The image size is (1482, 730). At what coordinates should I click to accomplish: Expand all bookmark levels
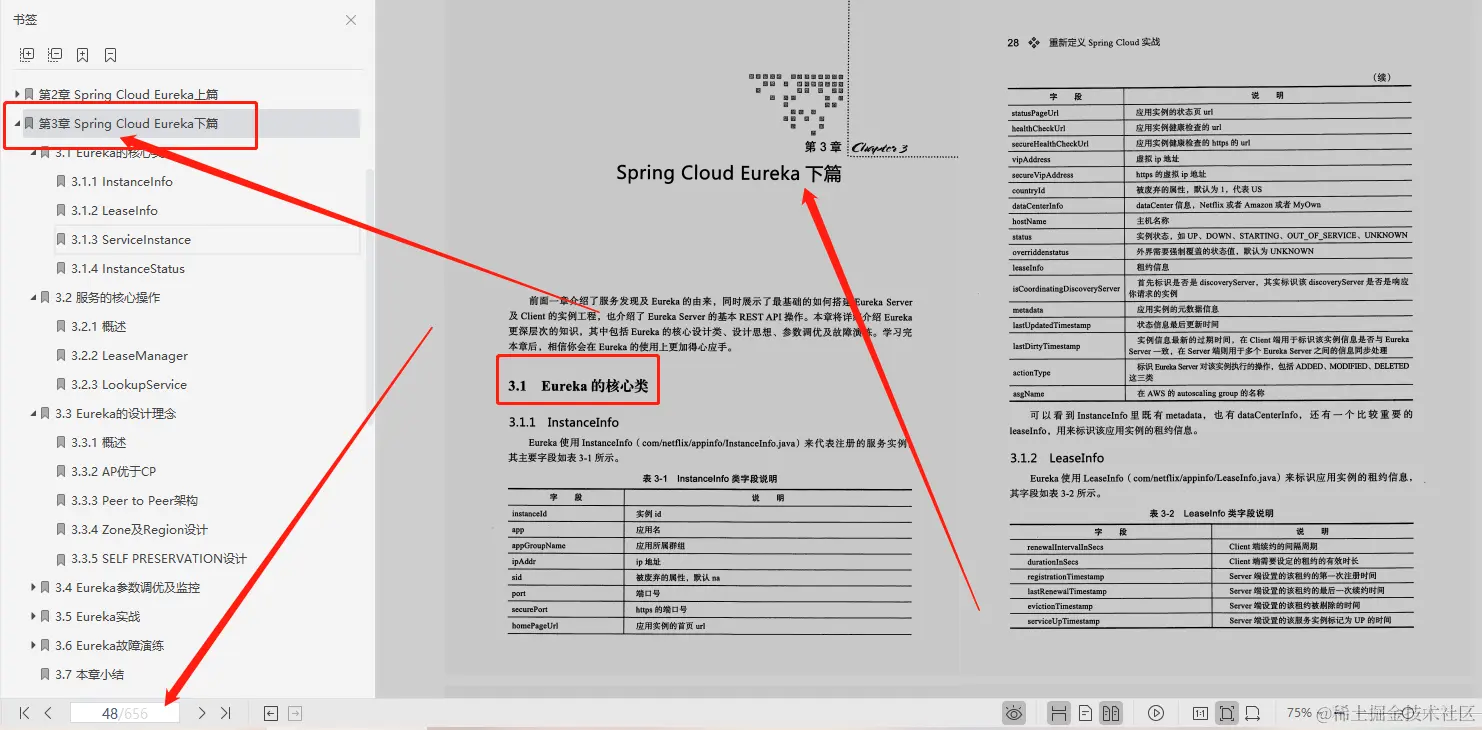tap(26, 54)
